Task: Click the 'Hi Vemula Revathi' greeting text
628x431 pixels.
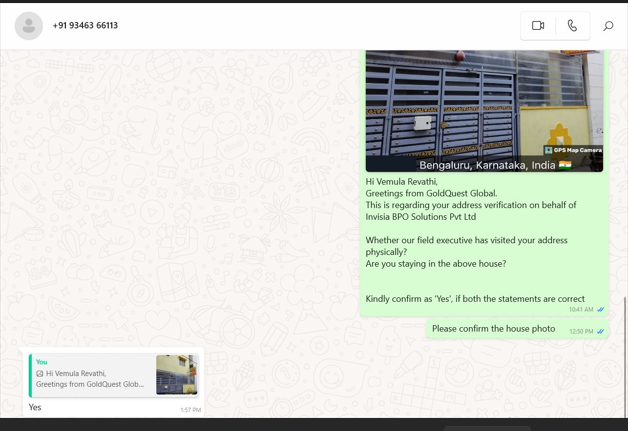Action: 401,182
